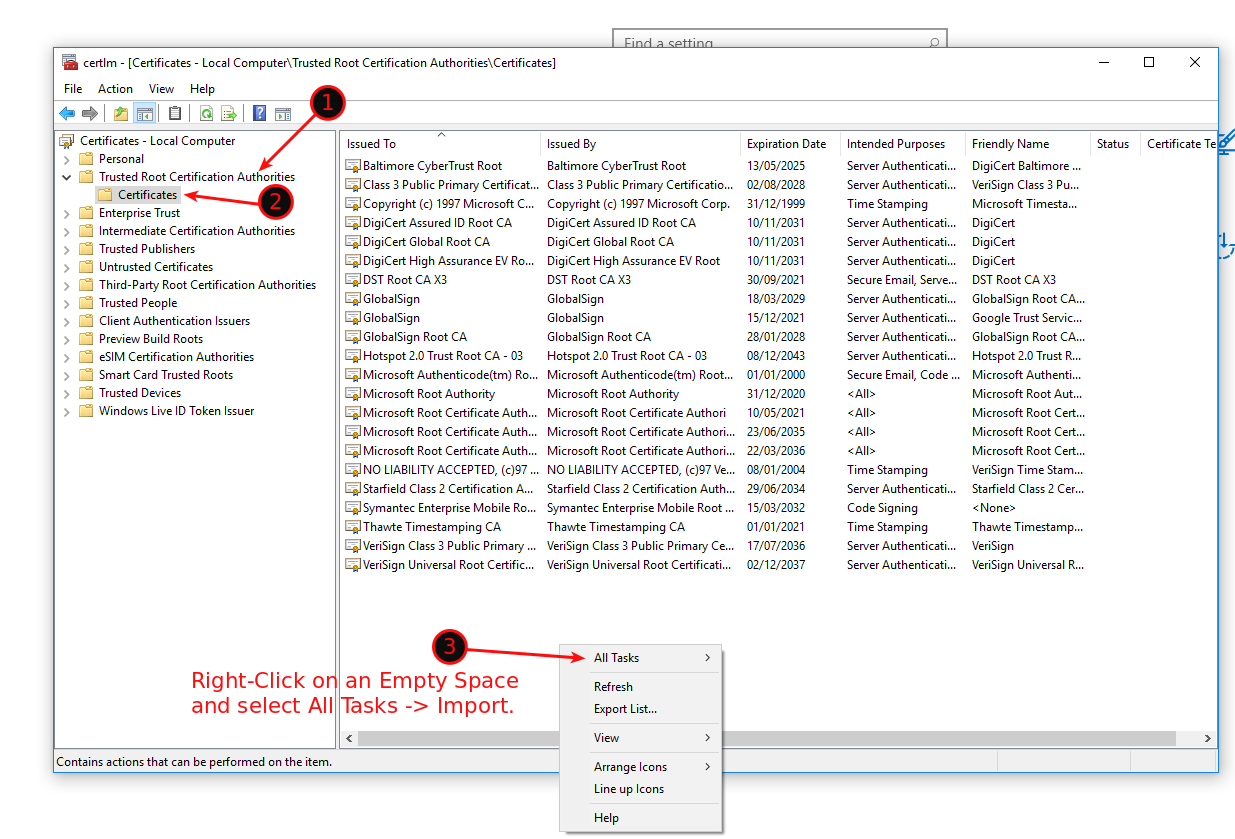1235x839 pixels.
Task: Click the clipboard Paste toolbar icon
Action: [175, 114]
